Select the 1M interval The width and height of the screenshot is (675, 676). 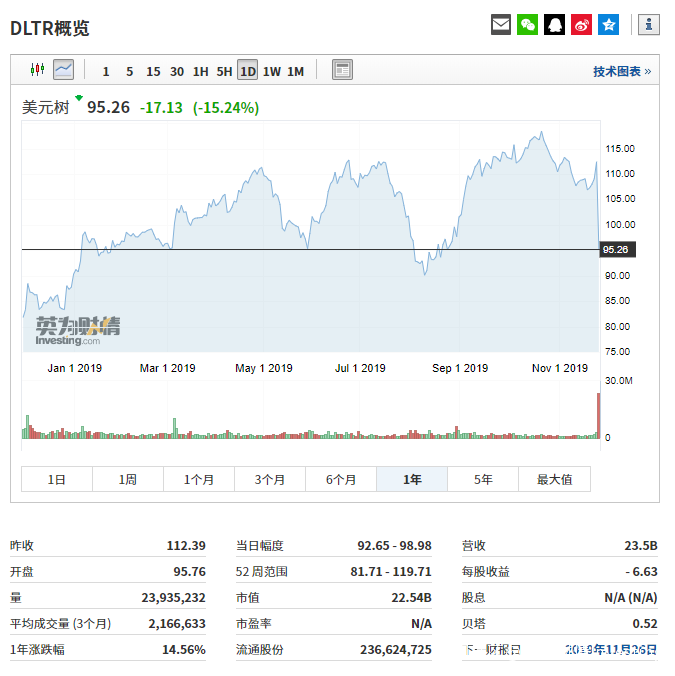click(296, 71)
